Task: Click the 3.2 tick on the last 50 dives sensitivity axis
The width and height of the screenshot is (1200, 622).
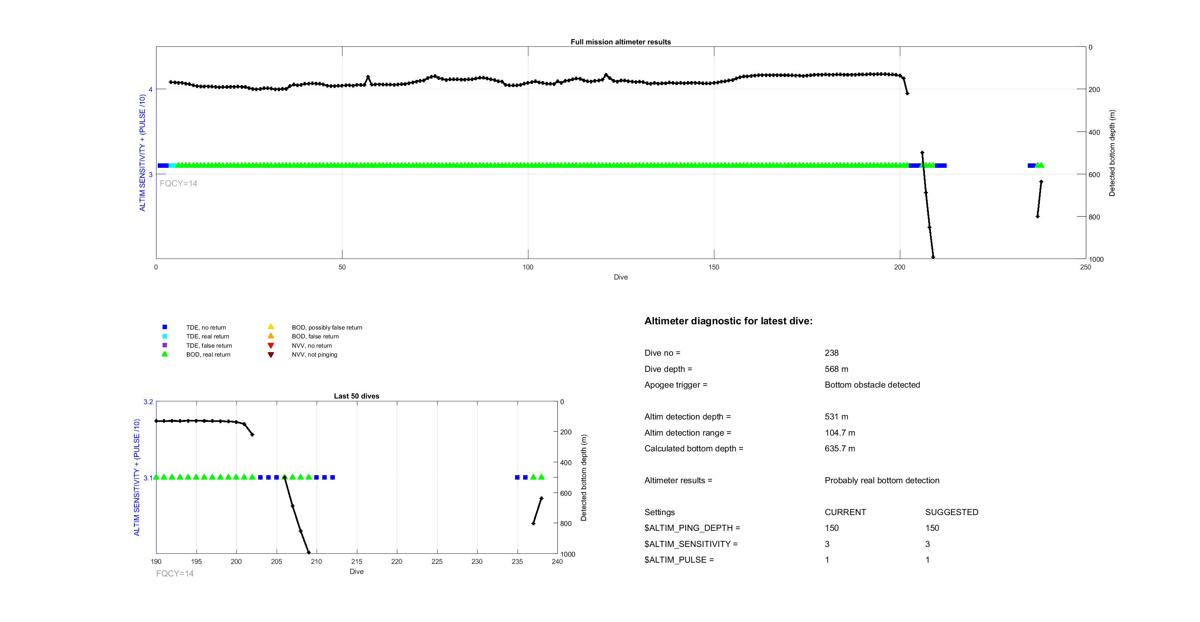Action: [x=148, y=402]
